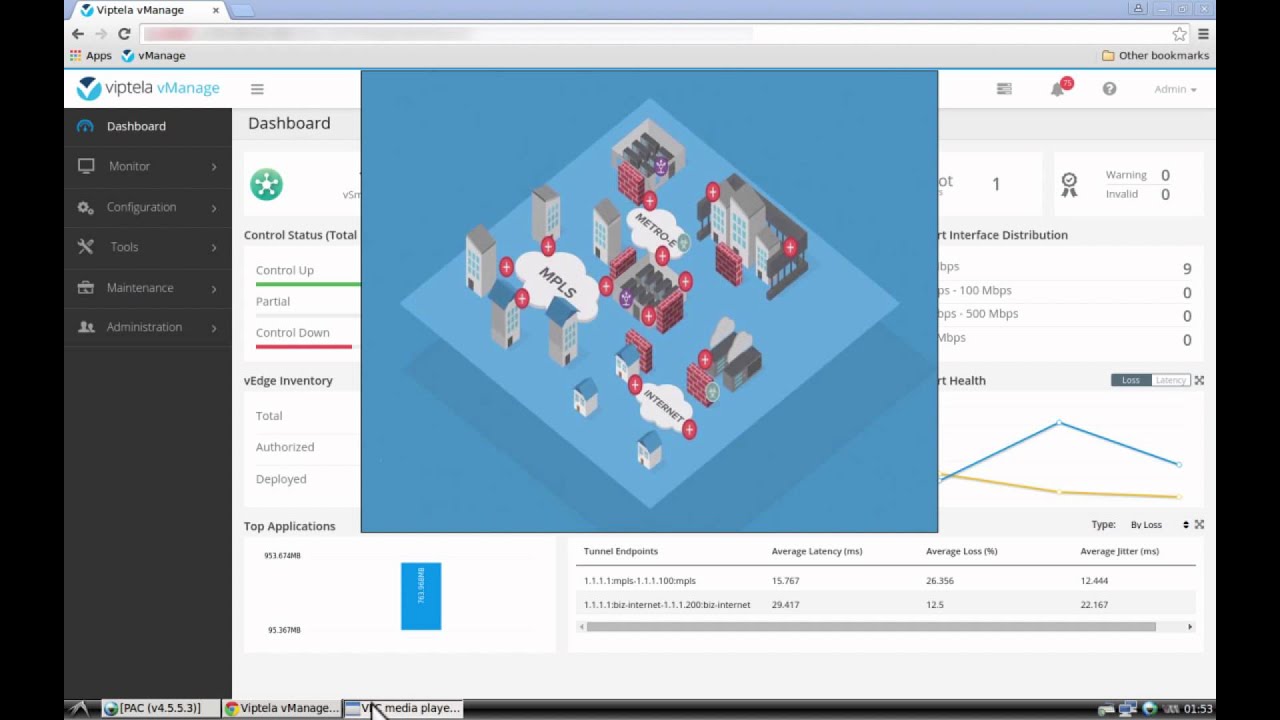
Task: Click the Maintenance toolbox icon in sidebar
Action: pos(86,287)
